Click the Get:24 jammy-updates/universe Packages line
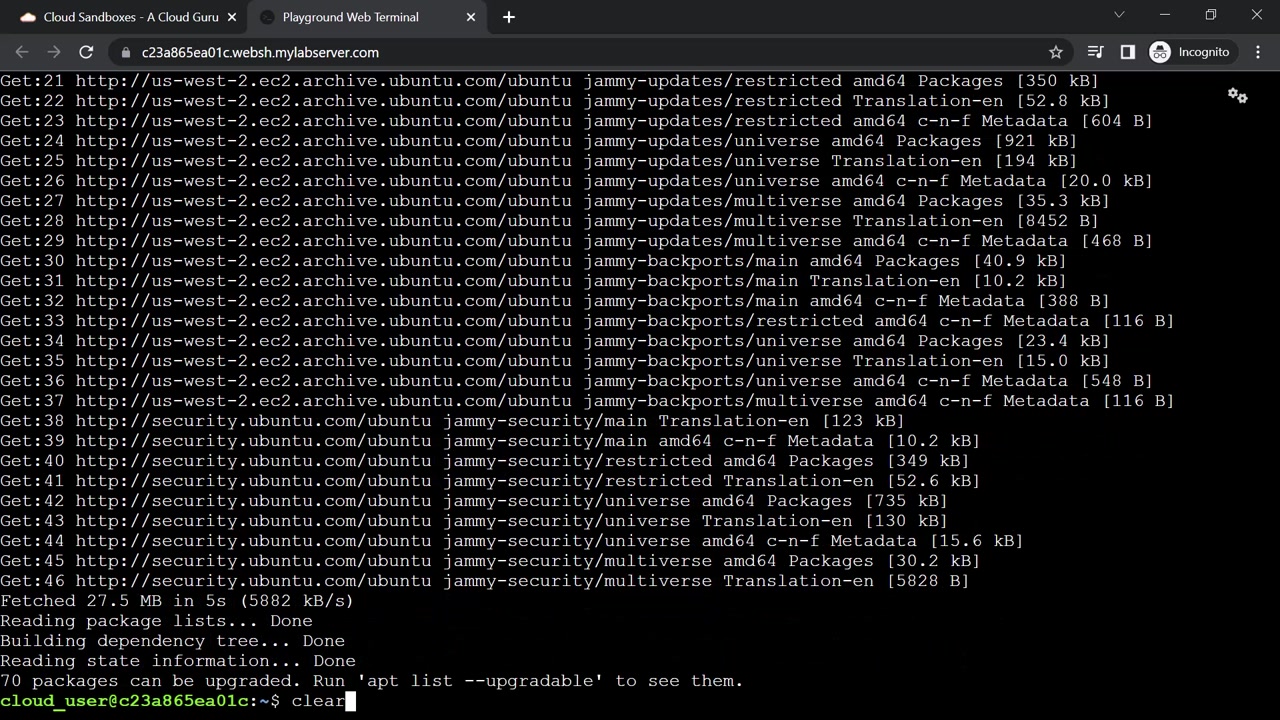1280x720 pixels. 538,141
